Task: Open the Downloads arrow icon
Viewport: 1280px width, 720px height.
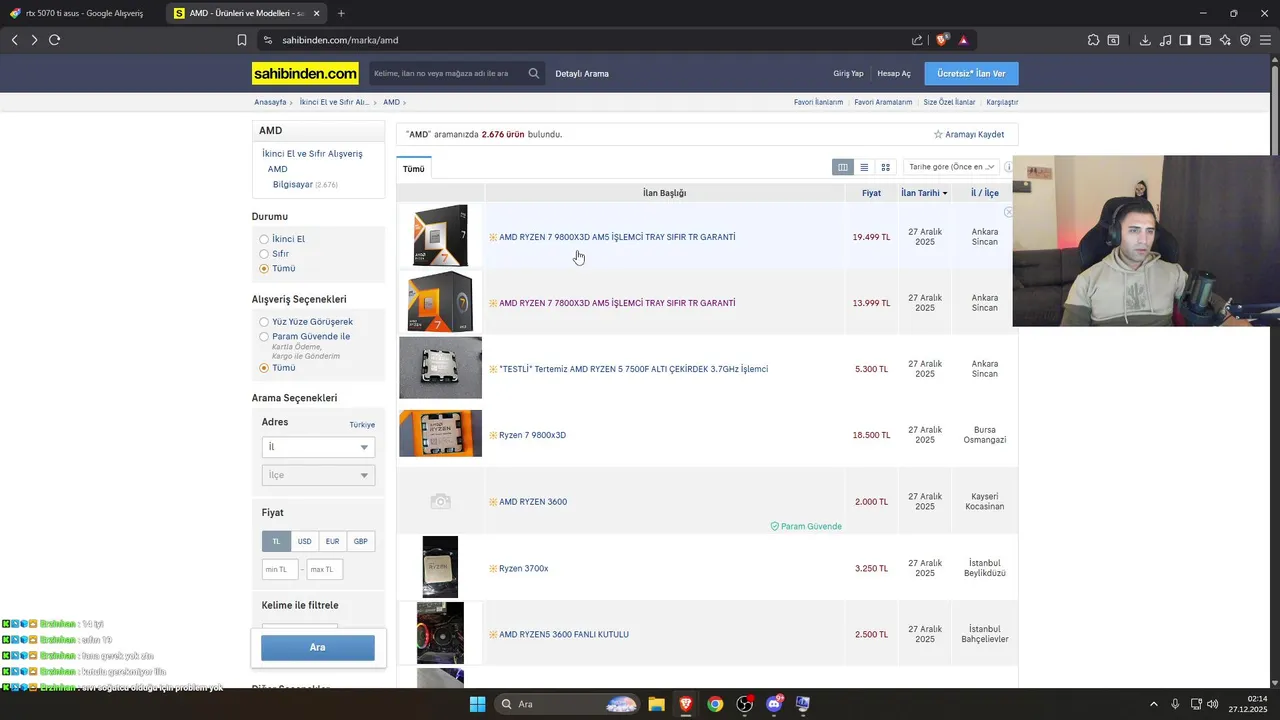Action: 1145,40
